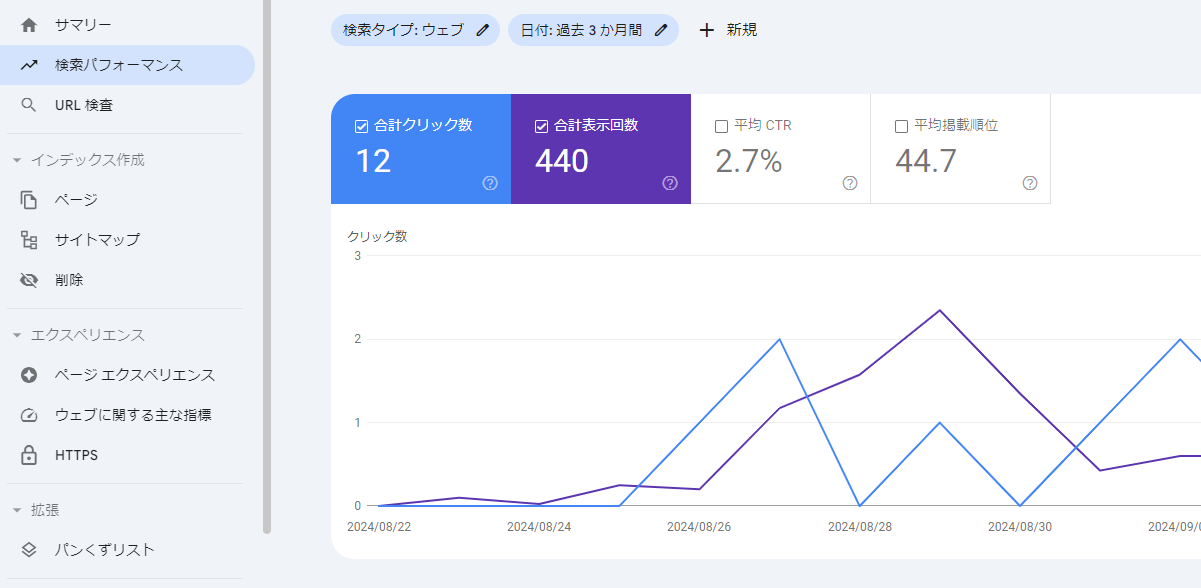
Task: Click the page experience icon
Action: [x=29, y=375]
